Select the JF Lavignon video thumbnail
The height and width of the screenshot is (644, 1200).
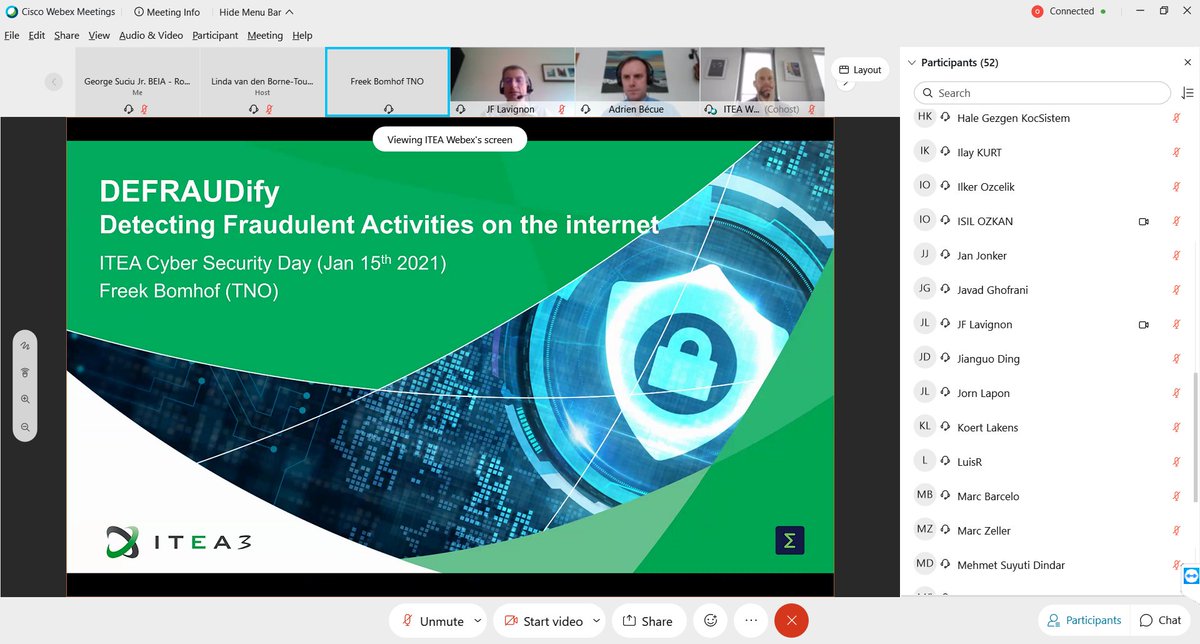point(510,82)
